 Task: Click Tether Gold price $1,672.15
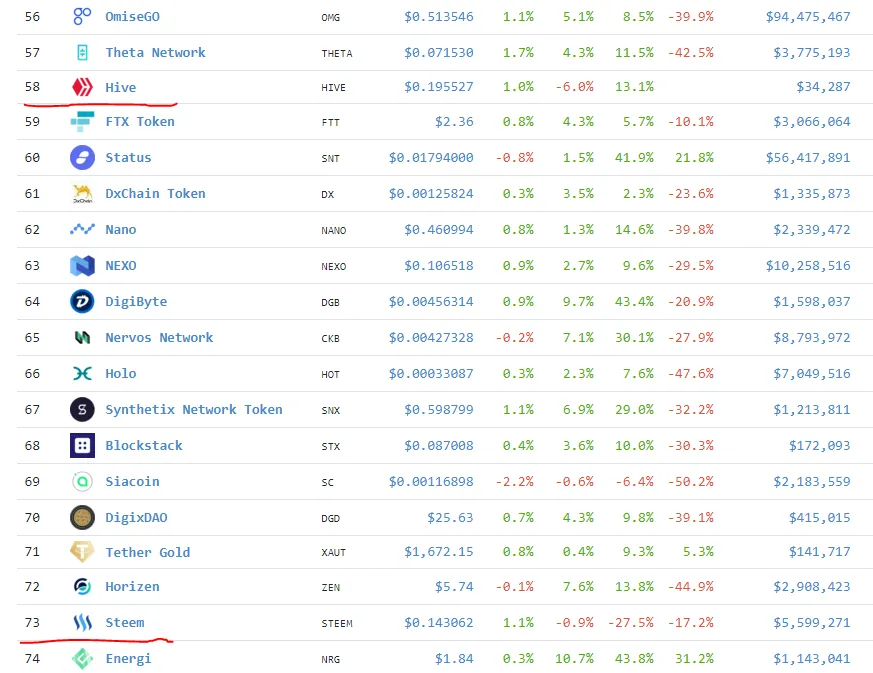[439, 552]
